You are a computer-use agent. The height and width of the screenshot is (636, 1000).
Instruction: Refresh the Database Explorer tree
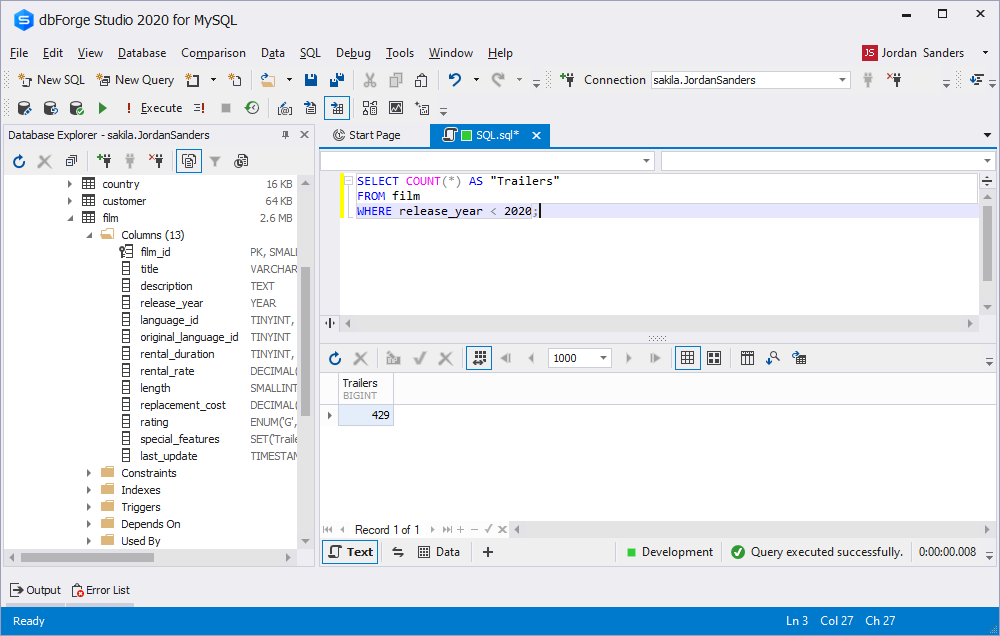click(x=19, y=161)
